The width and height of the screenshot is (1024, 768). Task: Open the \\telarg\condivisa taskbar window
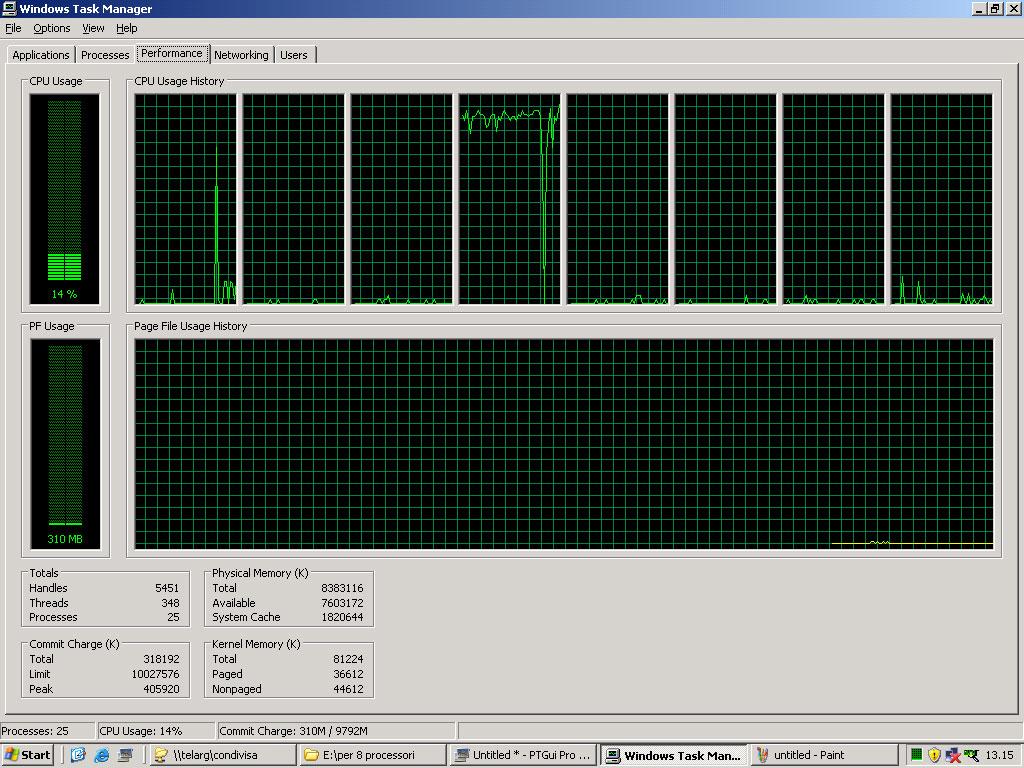point(223,755)
